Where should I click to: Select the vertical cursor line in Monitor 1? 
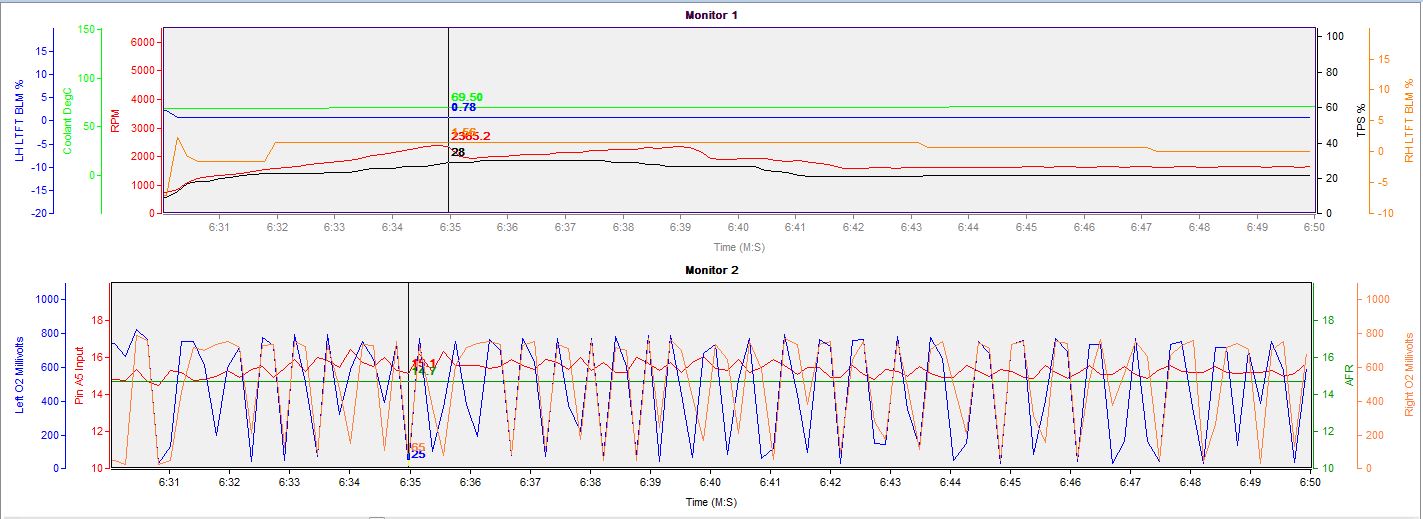[449, 120]
